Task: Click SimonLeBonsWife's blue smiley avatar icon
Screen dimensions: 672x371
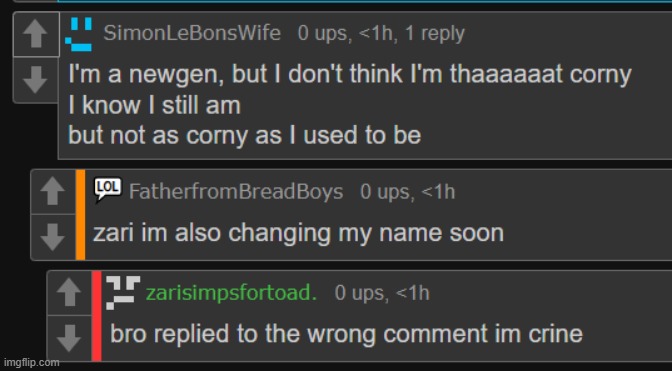Action: pos(79,34)
